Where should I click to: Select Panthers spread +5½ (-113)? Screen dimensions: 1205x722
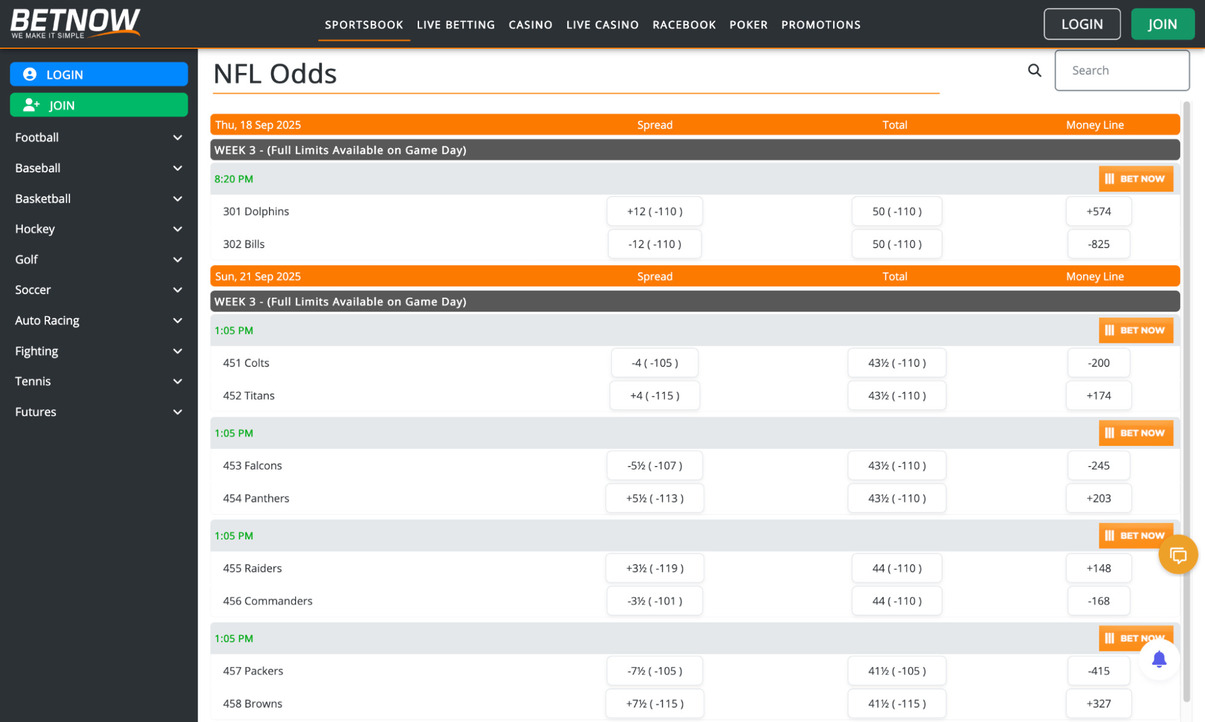tap(655, 499)
